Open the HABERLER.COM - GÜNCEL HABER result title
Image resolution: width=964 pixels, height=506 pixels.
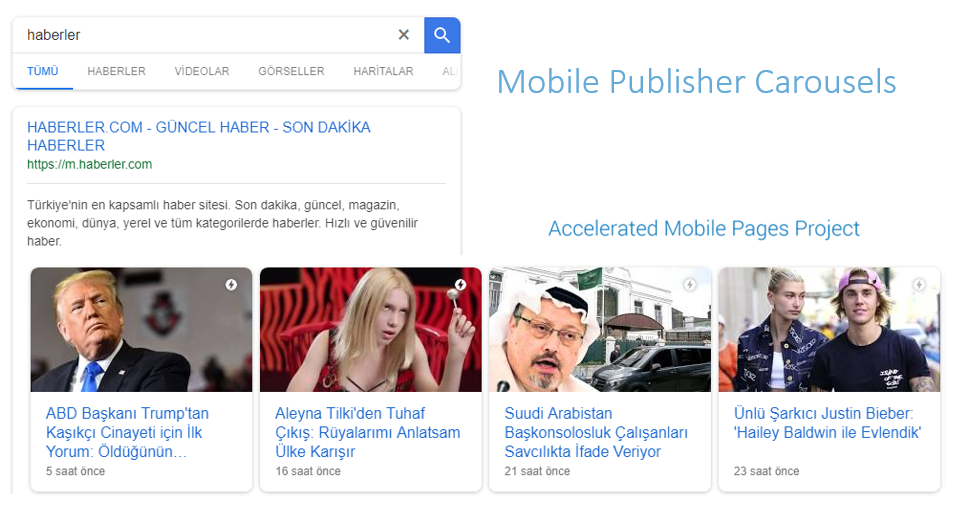point(199,136)
